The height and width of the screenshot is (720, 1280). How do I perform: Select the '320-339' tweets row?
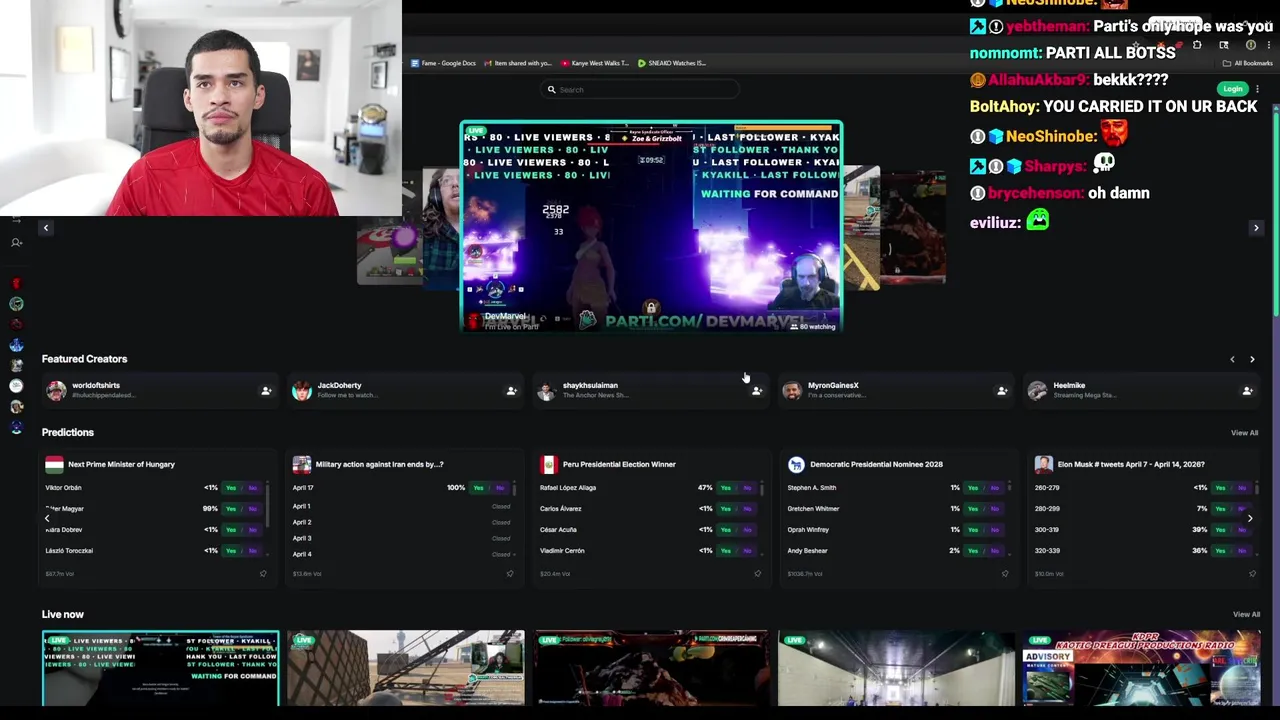pyautogui.click(x=1144, y=551)
